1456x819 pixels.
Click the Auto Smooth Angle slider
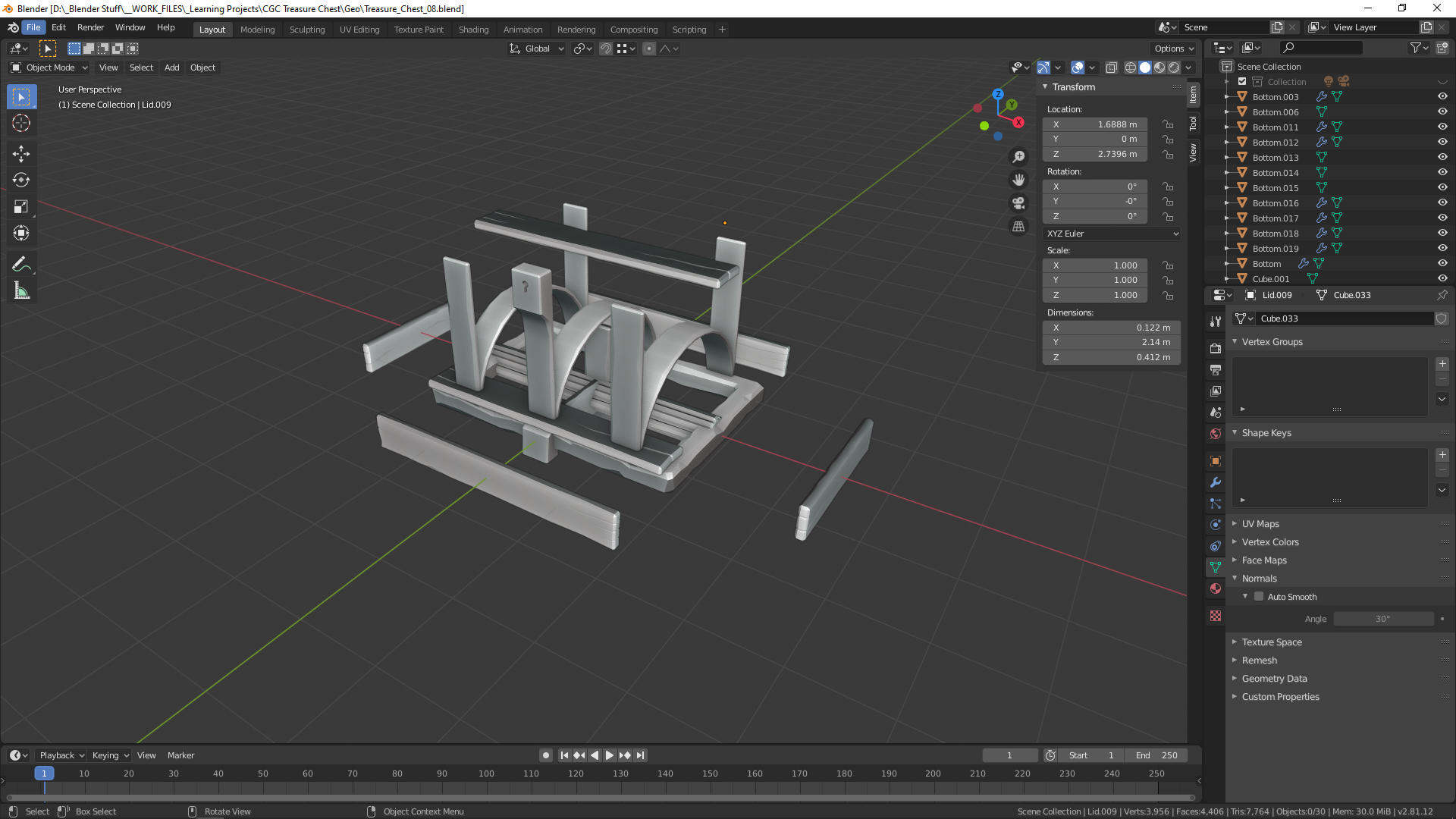click(1382, 619)
